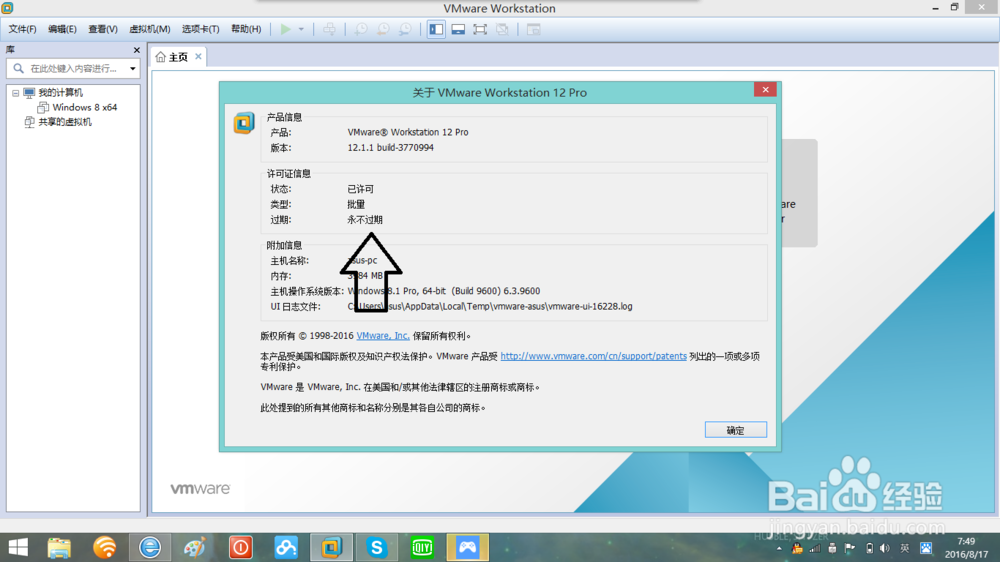Viewport: 1000px width, 562px height.
Task: Close the 库 library panel
Action: click(136, 50)
